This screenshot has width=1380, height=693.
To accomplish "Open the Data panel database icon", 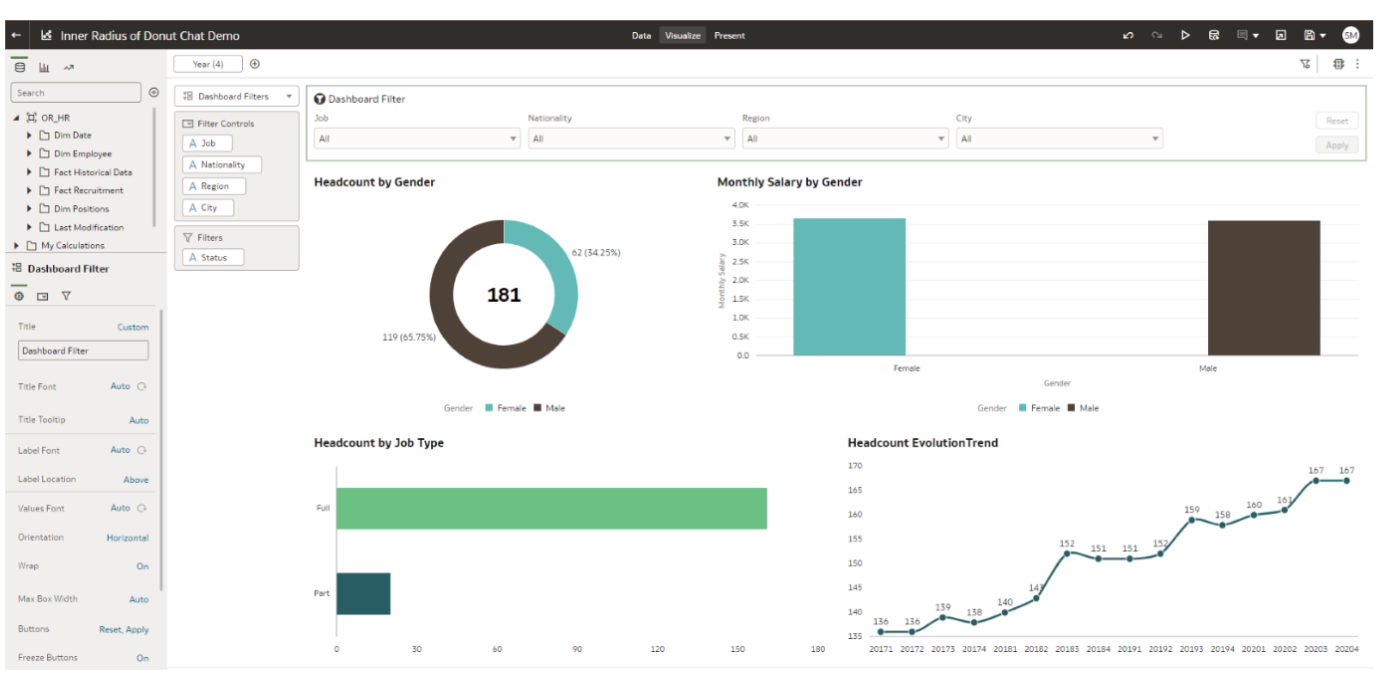I will tap(19, 67).
